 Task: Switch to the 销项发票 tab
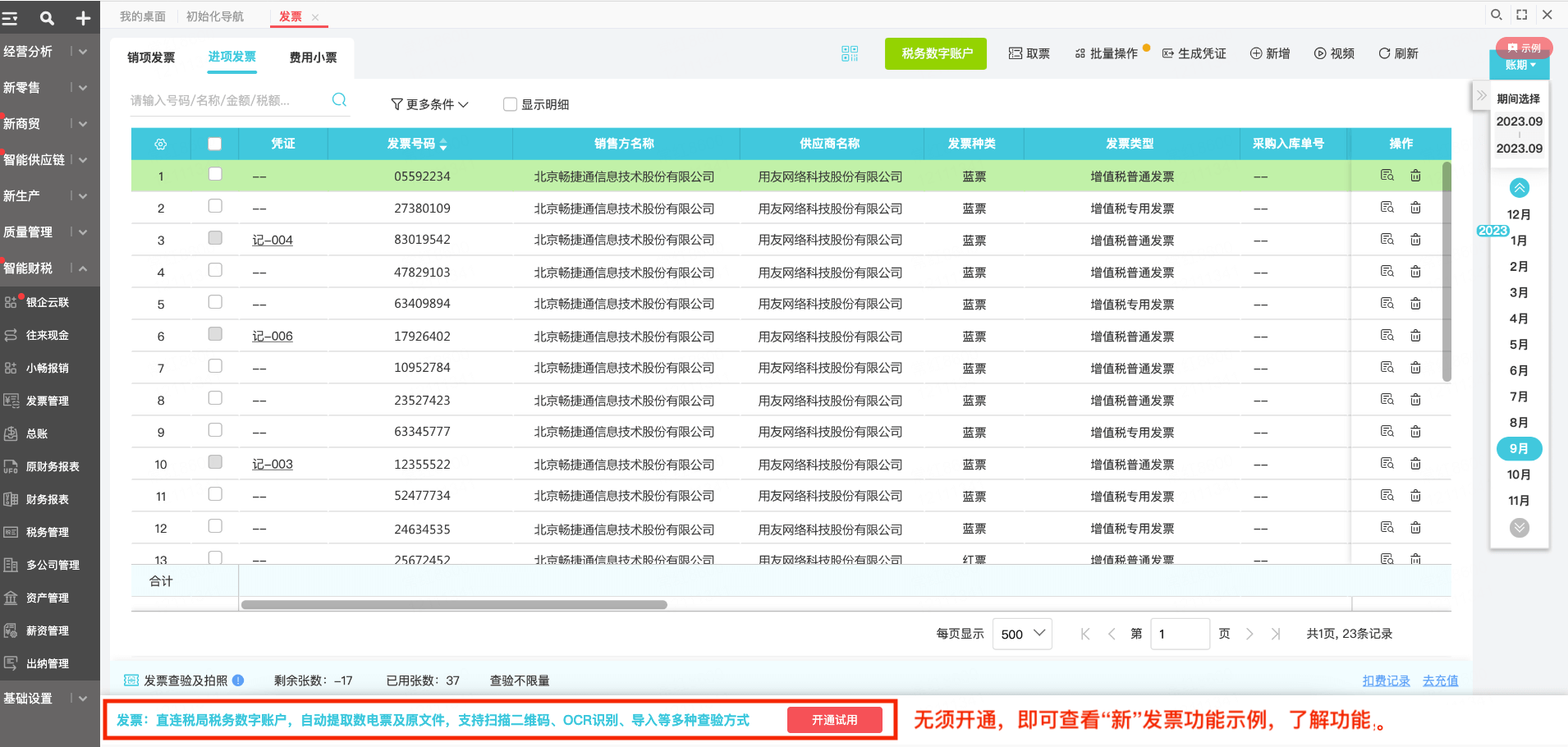click(151, 57)
